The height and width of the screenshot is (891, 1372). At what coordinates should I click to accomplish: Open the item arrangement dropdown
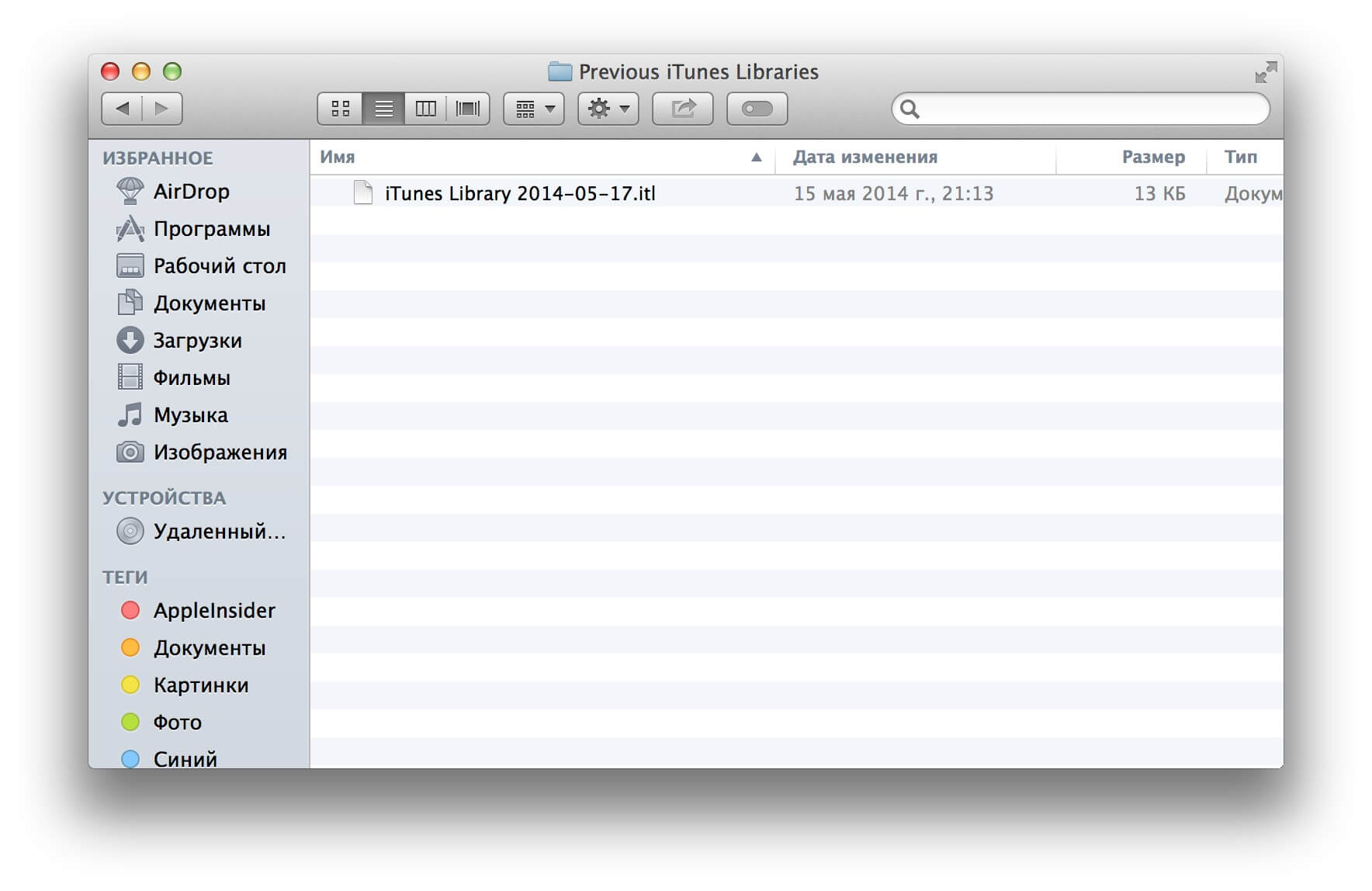coord(534,109)
